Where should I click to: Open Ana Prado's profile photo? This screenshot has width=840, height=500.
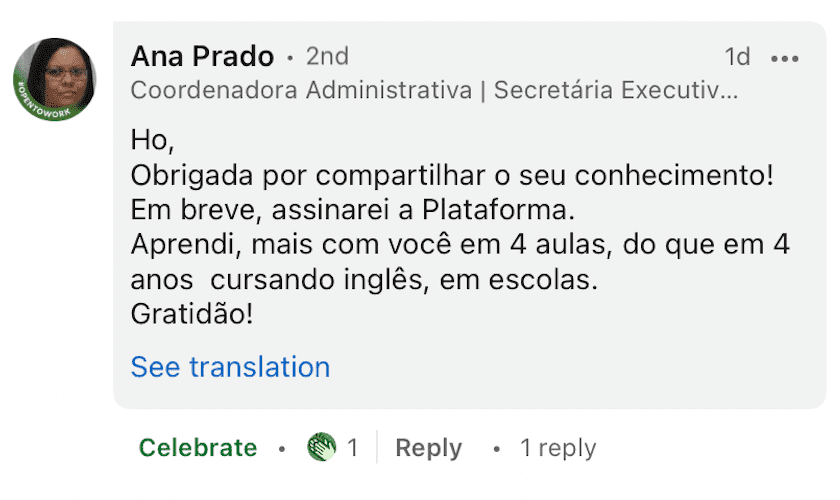[x=54, y=79]
